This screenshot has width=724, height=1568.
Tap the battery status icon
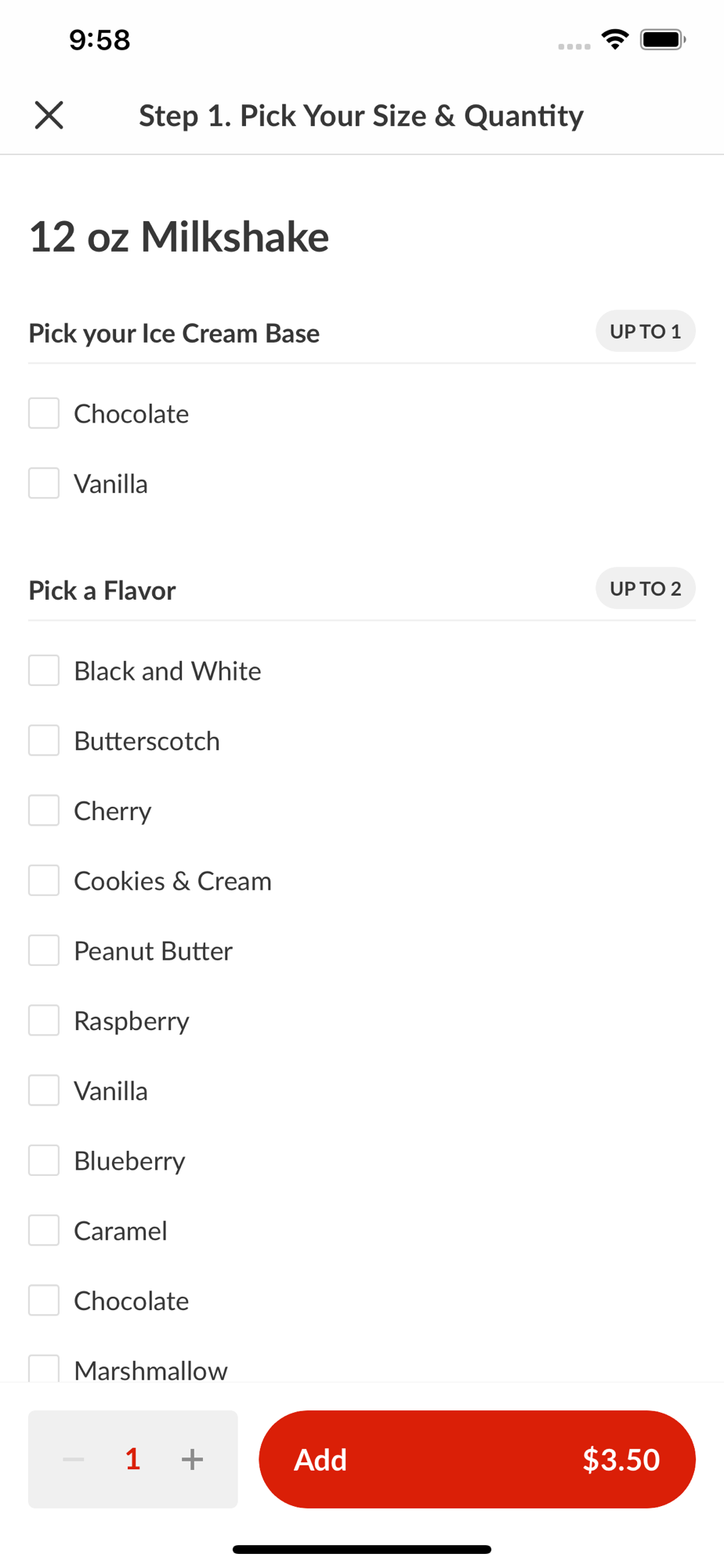(663, 39)
